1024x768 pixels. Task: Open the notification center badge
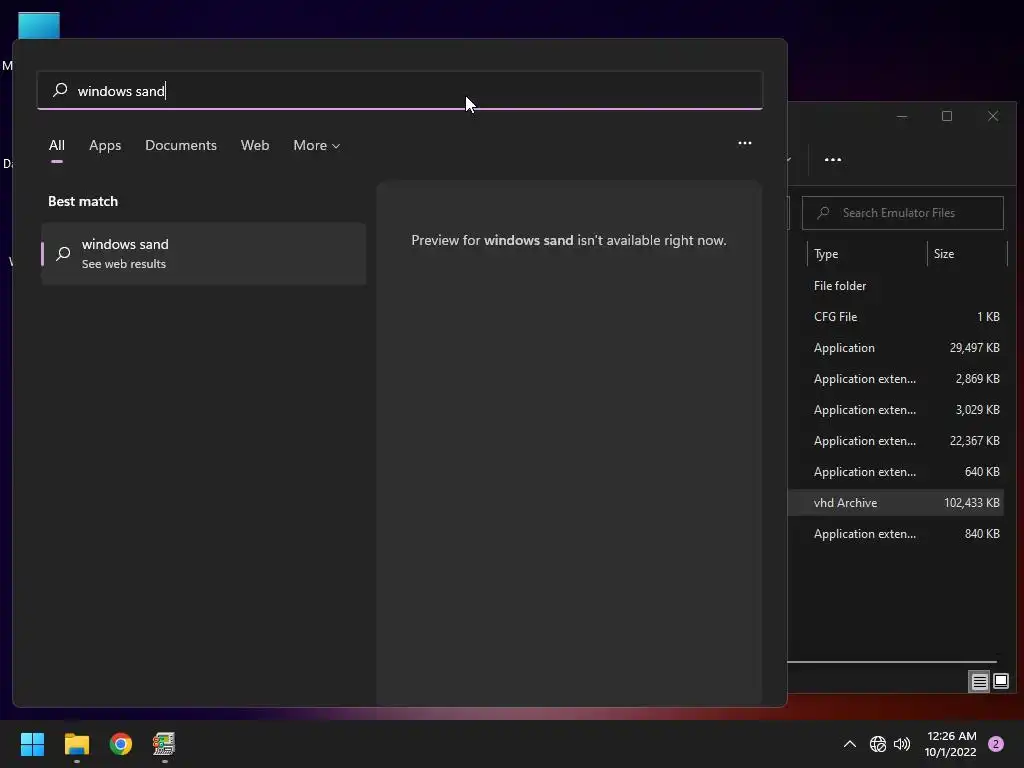click(x=996, y=744)
